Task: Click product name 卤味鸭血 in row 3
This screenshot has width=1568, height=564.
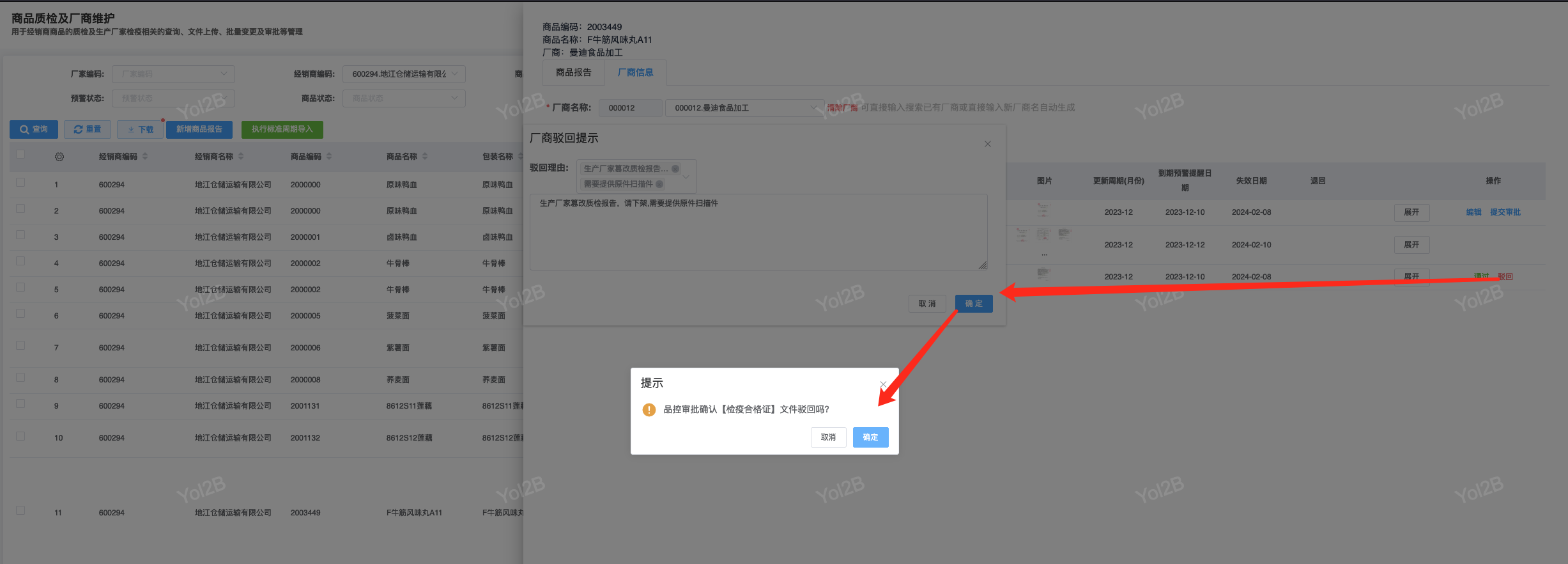Action: click(x=402, y=237)
